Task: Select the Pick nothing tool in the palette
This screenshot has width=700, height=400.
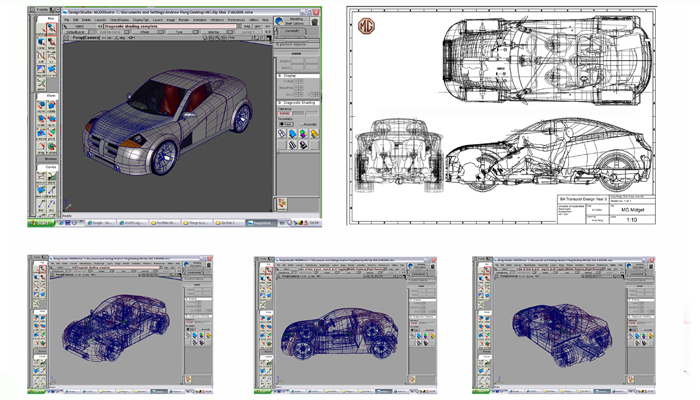Action: (41, 29)
